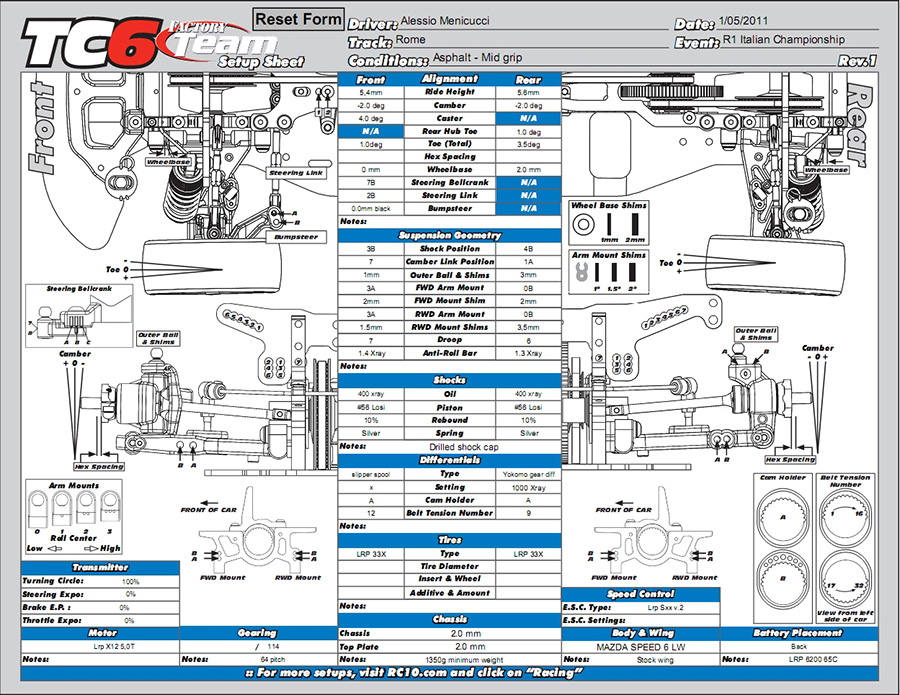Click rear Wheelbase field 2.0 mm

point(528,170)
